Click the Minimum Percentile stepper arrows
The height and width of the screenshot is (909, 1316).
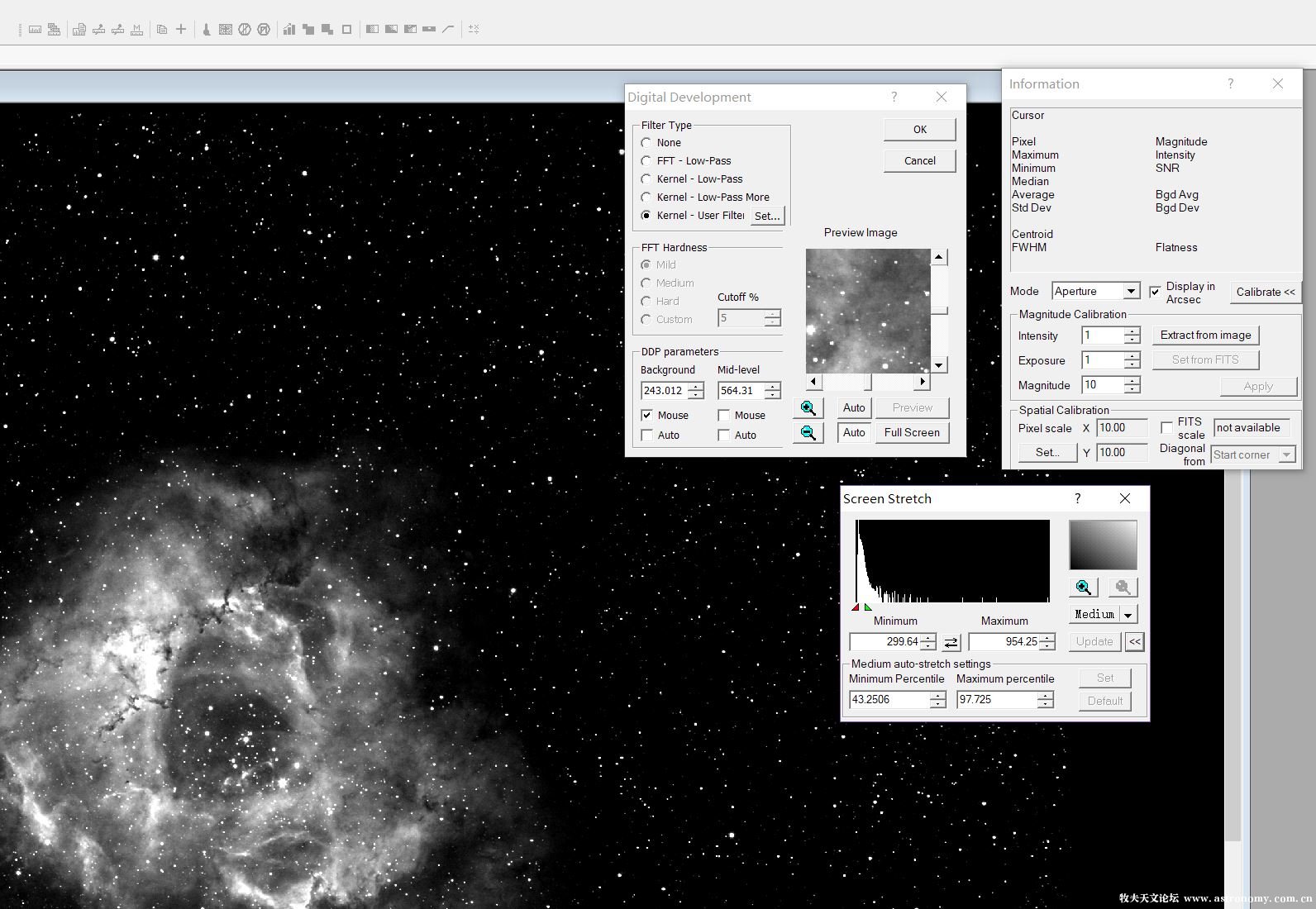937,700
